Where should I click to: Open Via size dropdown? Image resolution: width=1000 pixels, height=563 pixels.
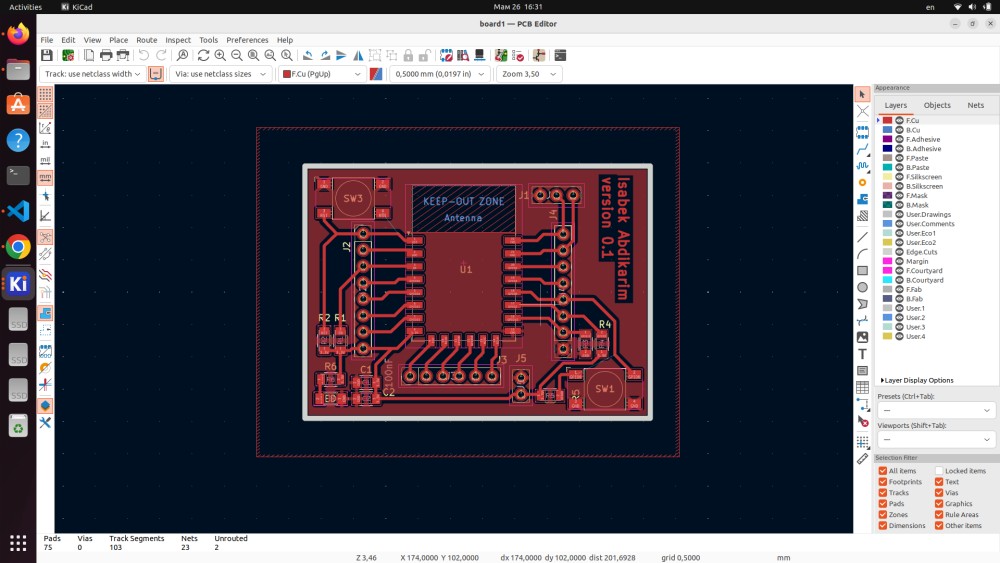[x=221, y=74]
